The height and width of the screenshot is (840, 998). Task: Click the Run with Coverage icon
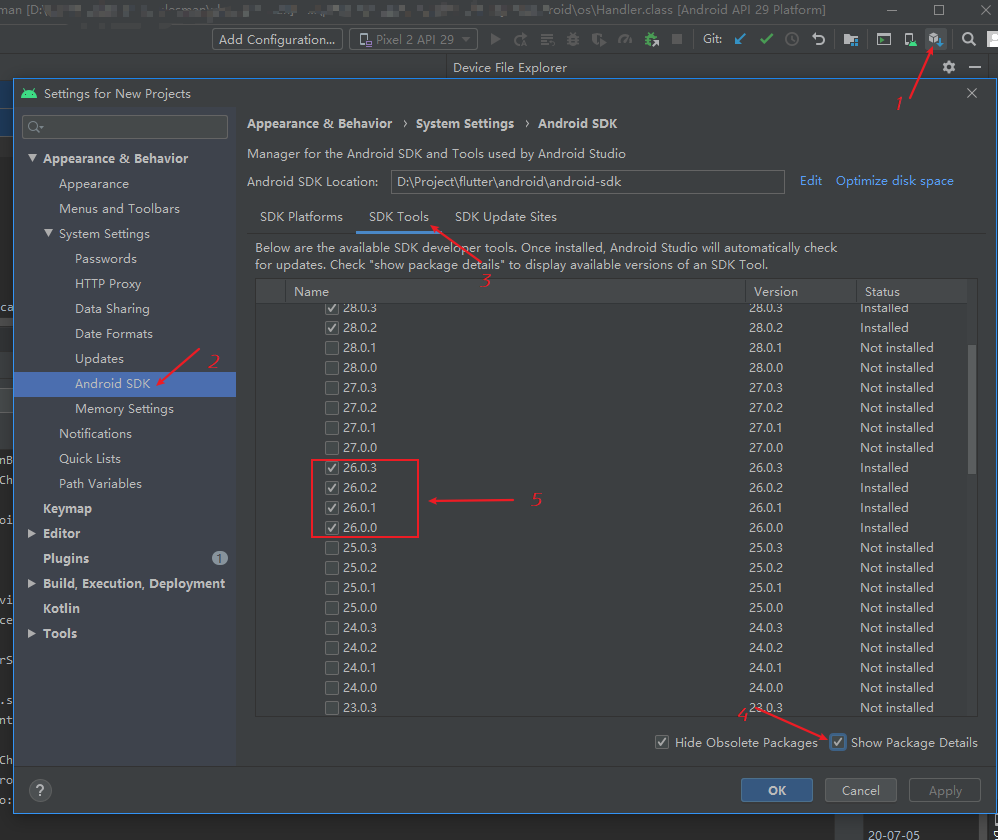point(599,39)
